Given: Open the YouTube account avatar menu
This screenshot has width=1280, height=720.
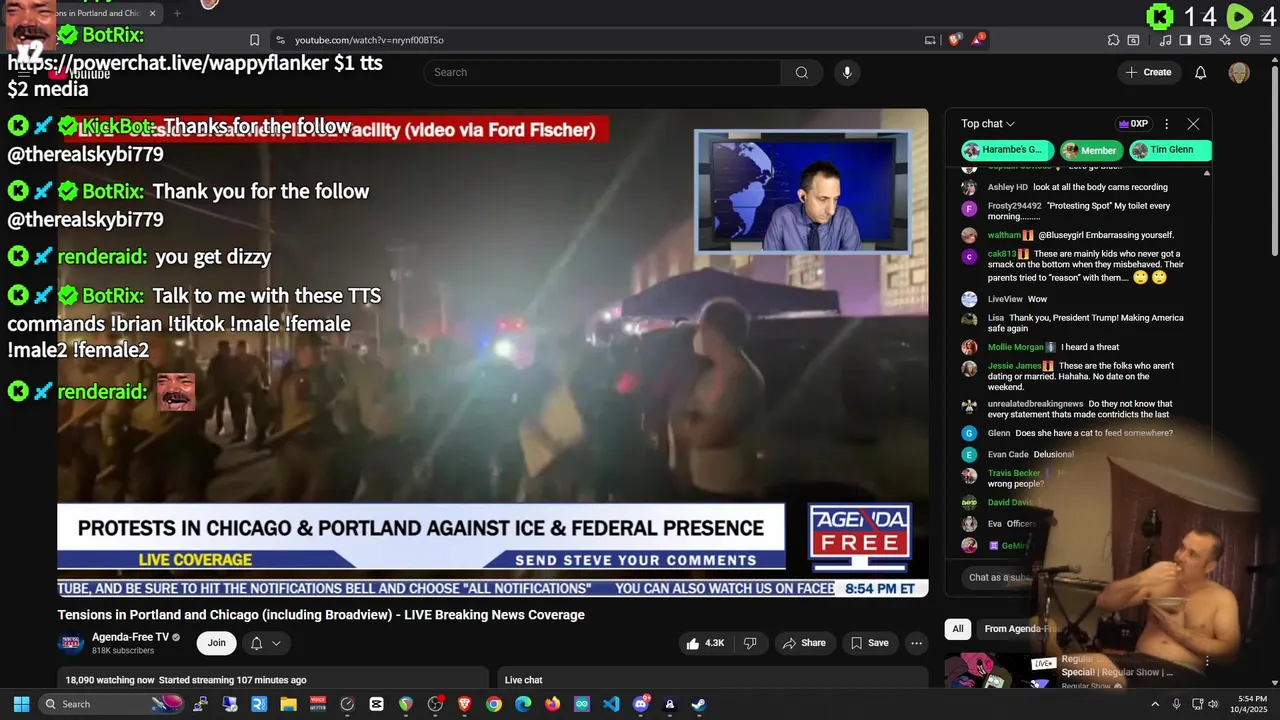Looking at the screenshot, I should pos(1239,72).
